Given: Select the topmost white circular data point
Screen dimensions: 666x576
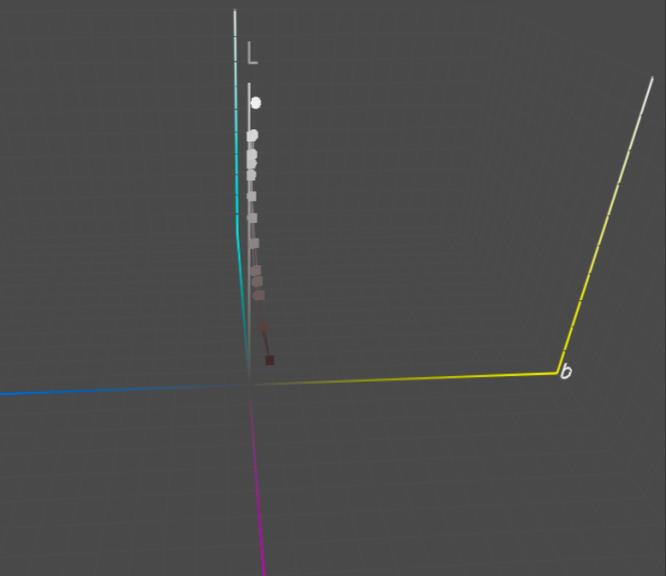Looking at the screenshot, I should [x=256, y=103].
